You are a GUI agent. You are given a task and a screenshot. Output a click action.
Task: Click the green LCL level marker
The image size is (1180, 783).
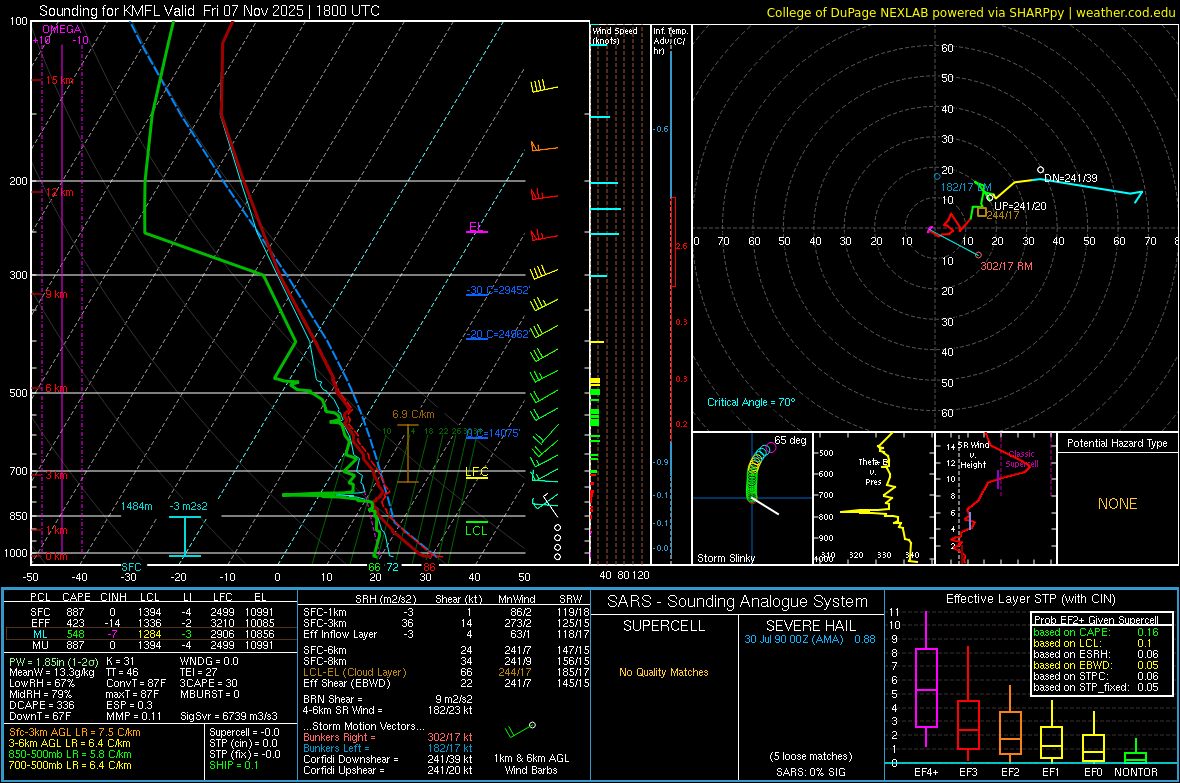click(476, 528)
